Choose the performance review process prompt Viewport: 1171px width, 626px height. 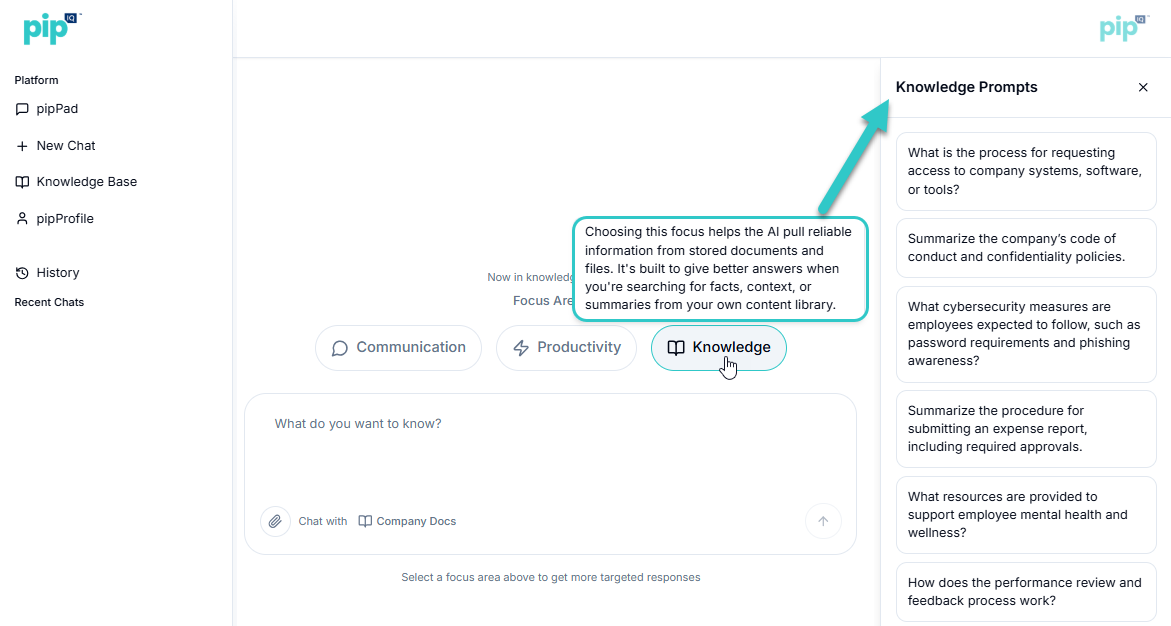(x=1026, y=592)
